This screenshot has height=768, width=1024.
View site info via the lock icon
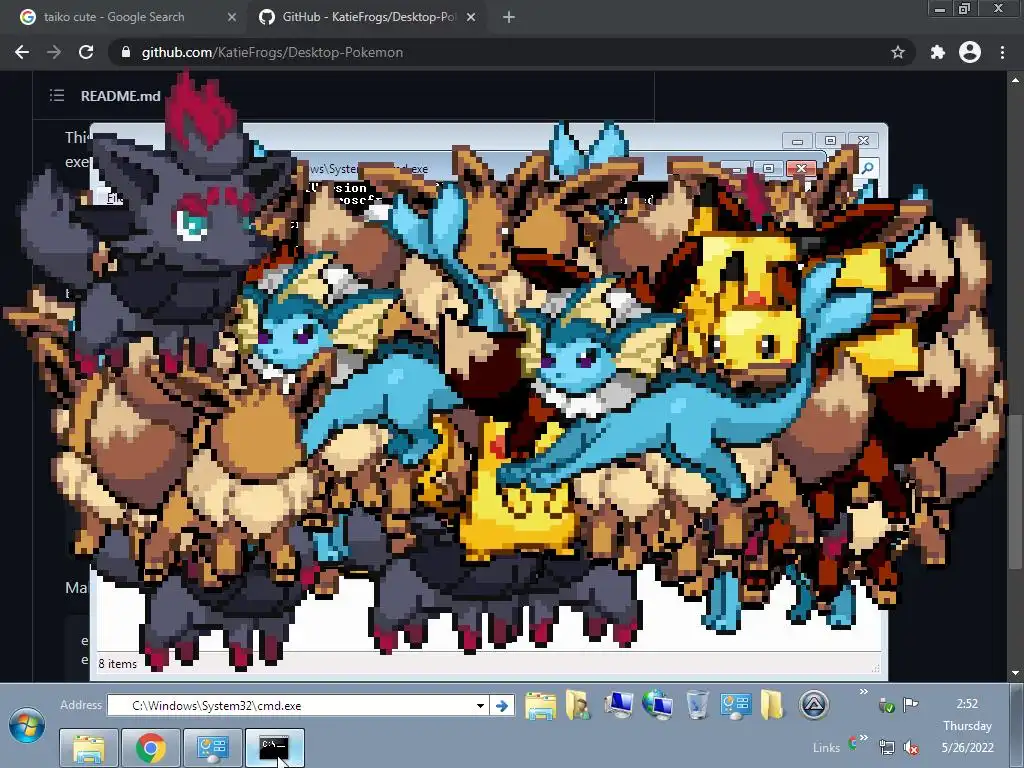click(126, 52)
